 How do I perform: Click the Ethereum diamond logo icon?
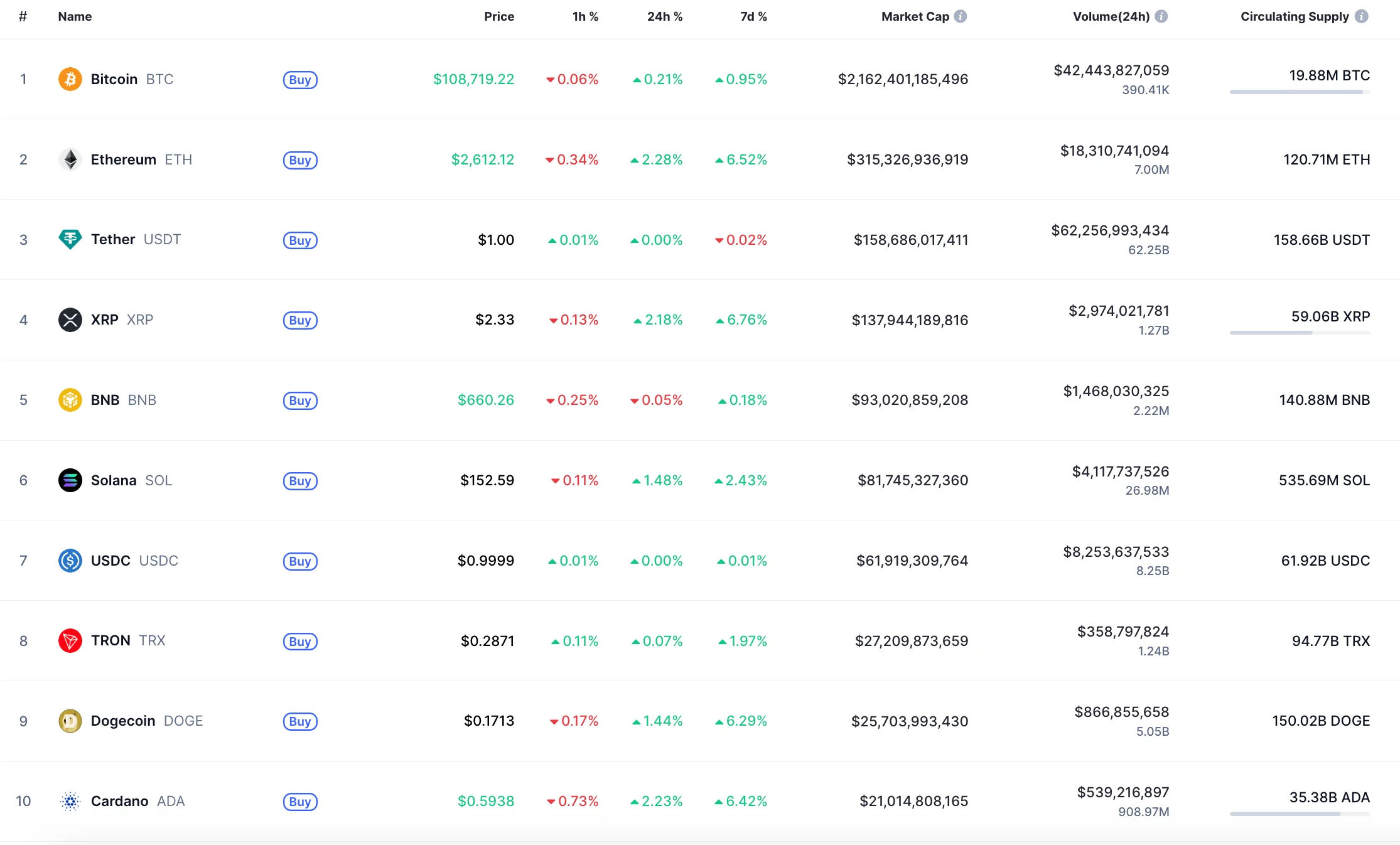click(x=70, y=159)
